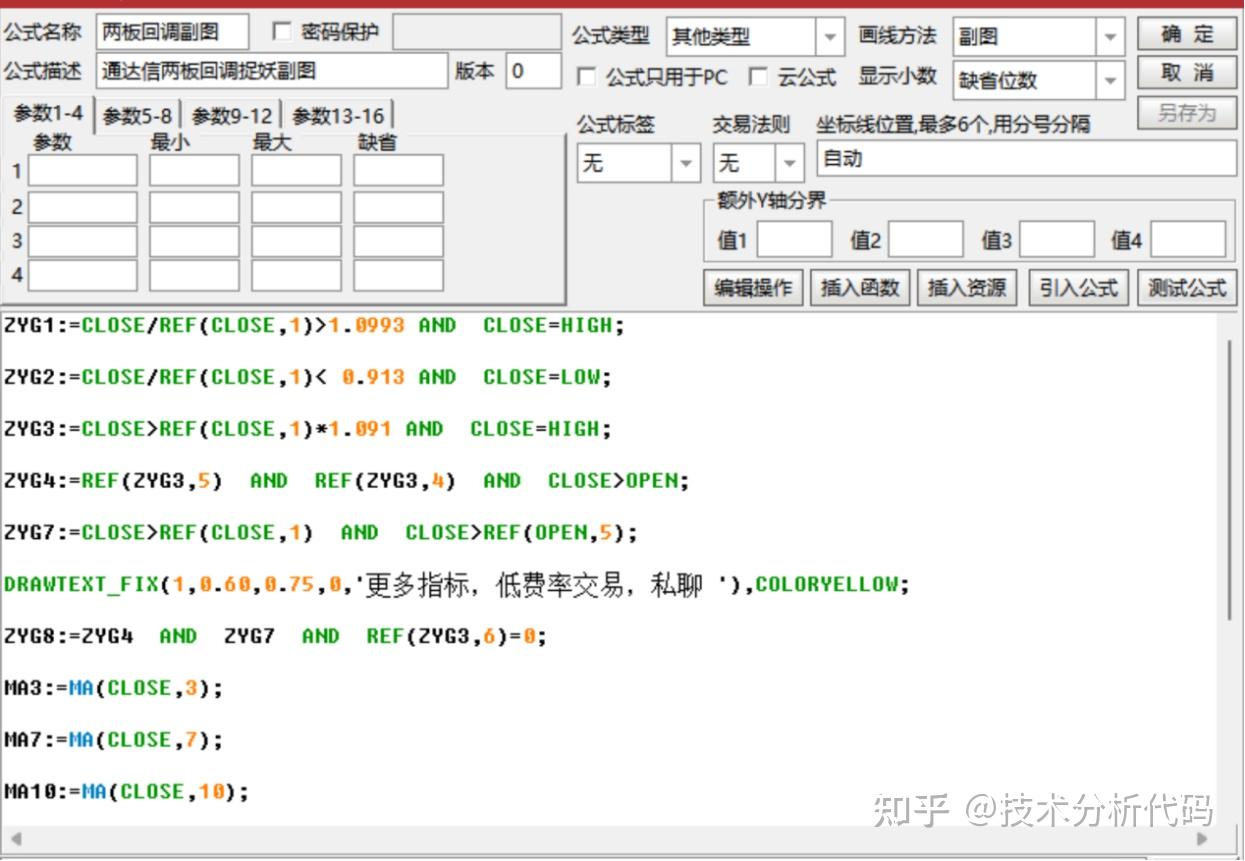This screenshot has height=861, width=1245.
Task: Click row 1 缺省 field
Action: [x=398, y=171]
